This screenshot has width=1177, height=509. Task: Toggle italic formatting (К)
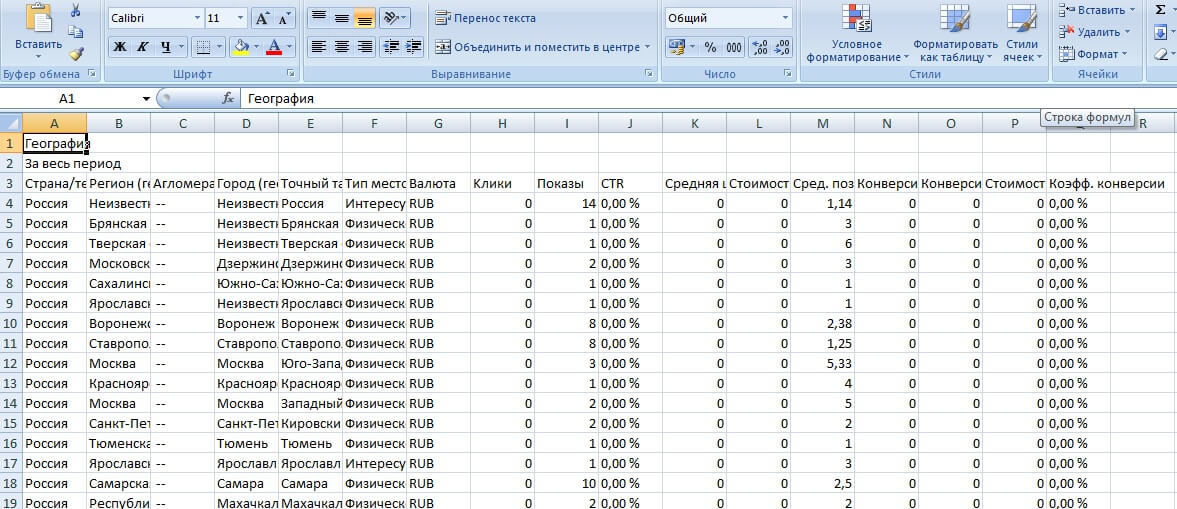tap(143, 47)
